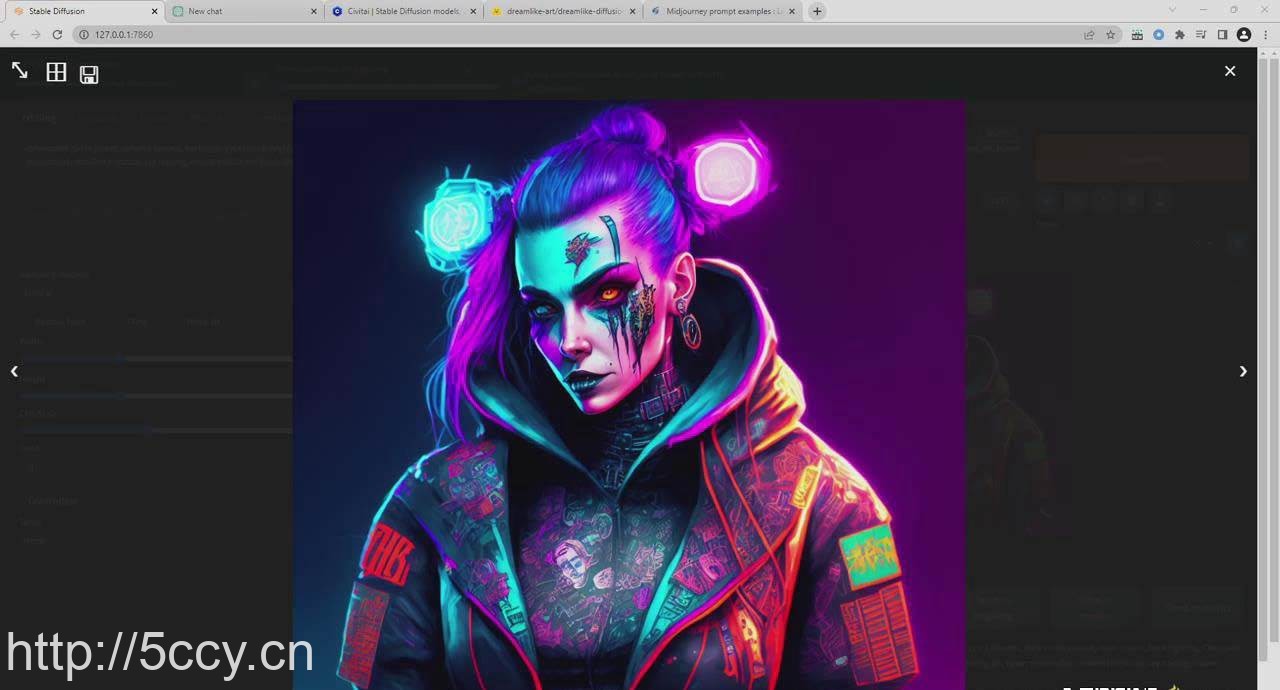Expand the tab search chevron in title bar
This screenshot has width=1280, height=690.
1173,10
